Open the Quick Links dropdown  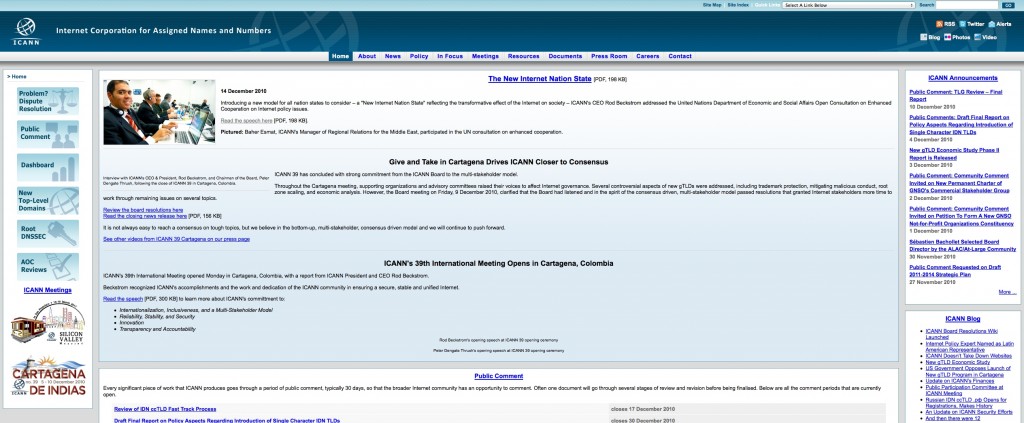point(848,5)
